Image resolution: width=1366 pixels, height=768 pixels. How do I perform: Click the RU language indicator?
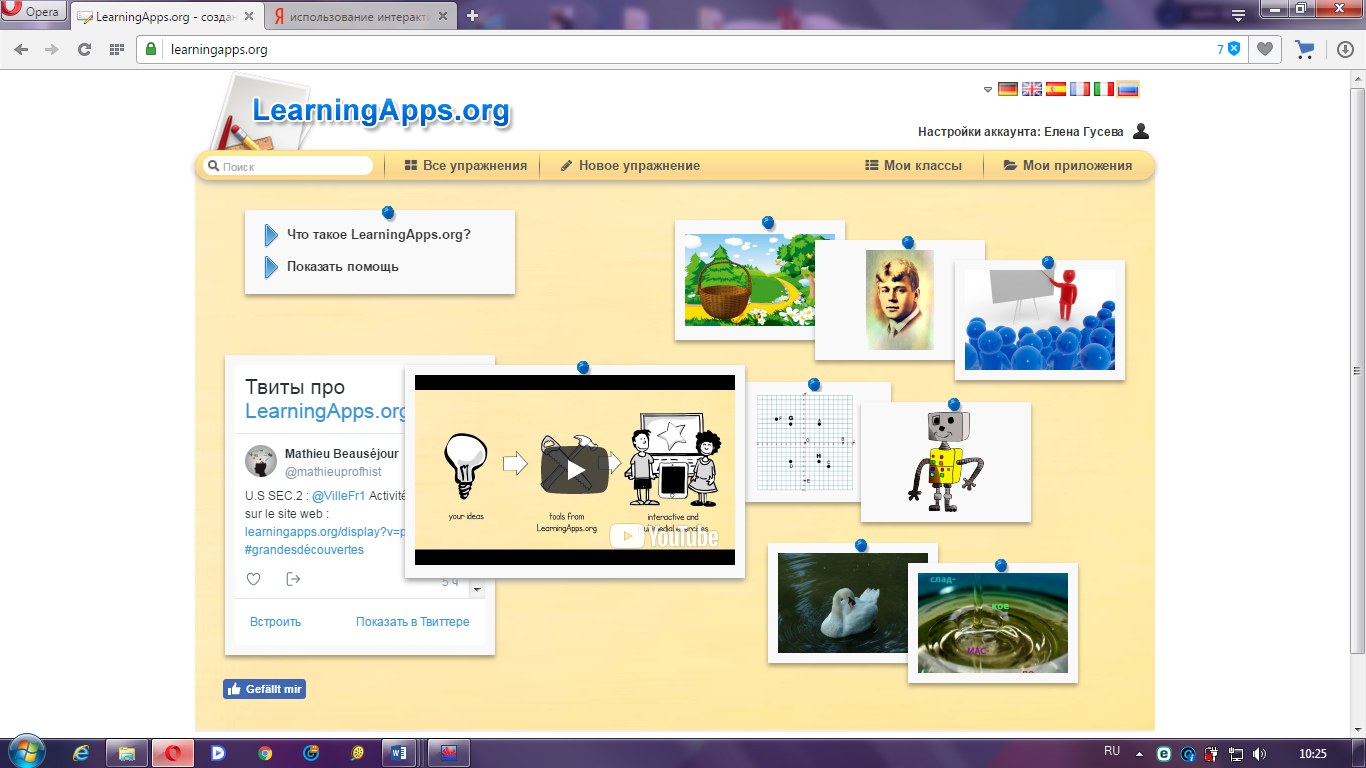(x=1112, y=751)
